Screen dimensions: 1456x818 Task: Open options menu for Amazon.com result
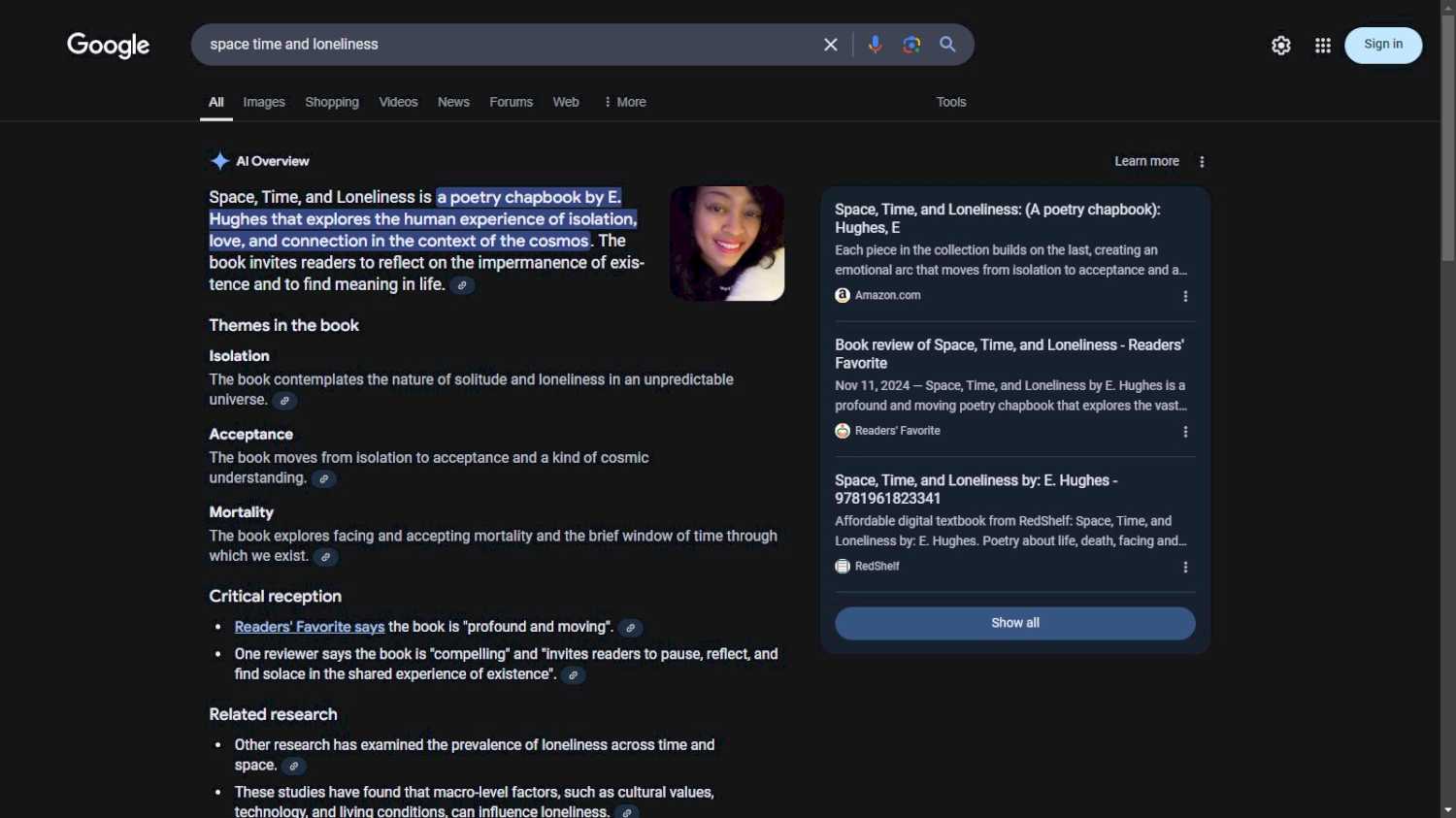pyautogui.click(x=1185, y=296)
